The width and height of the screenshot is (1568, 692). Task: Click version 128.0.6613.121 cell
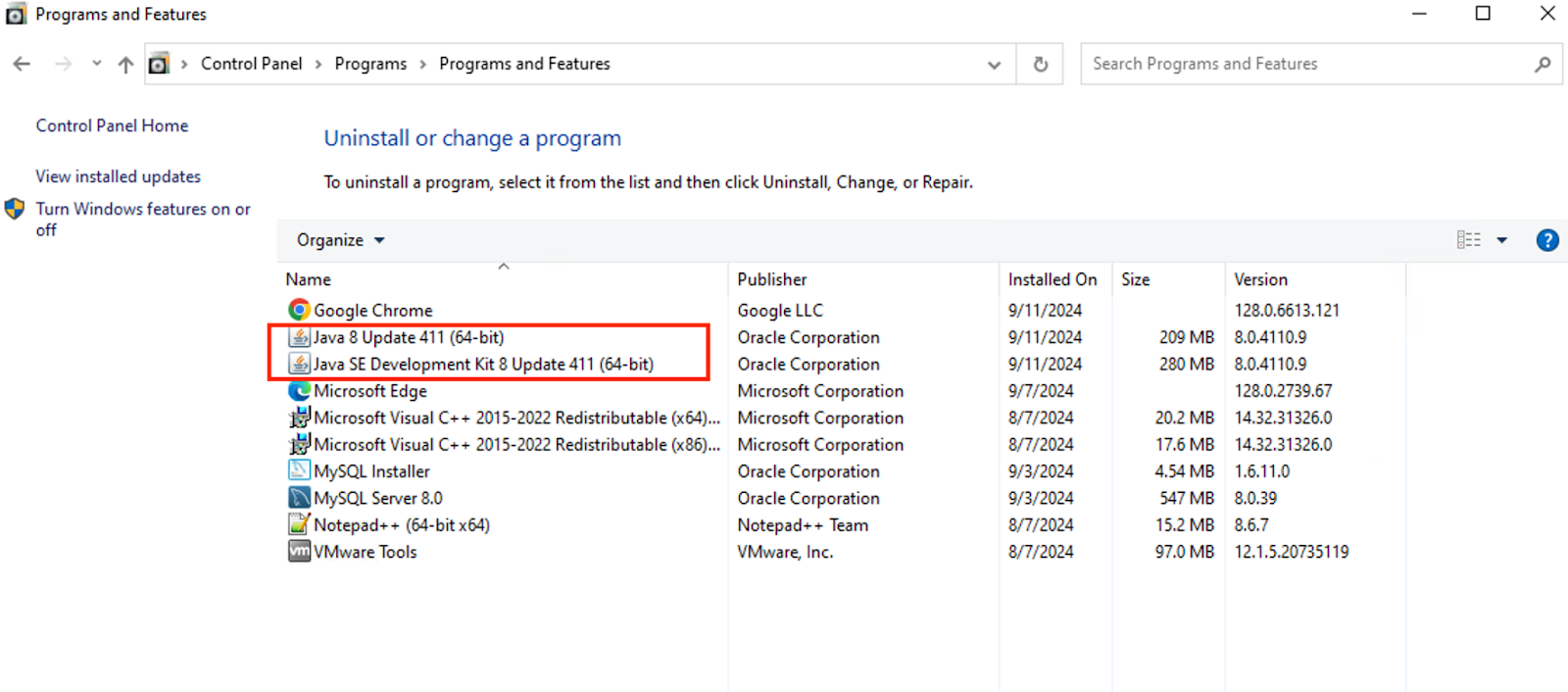pyautogui.click(x=1287, y=311)
